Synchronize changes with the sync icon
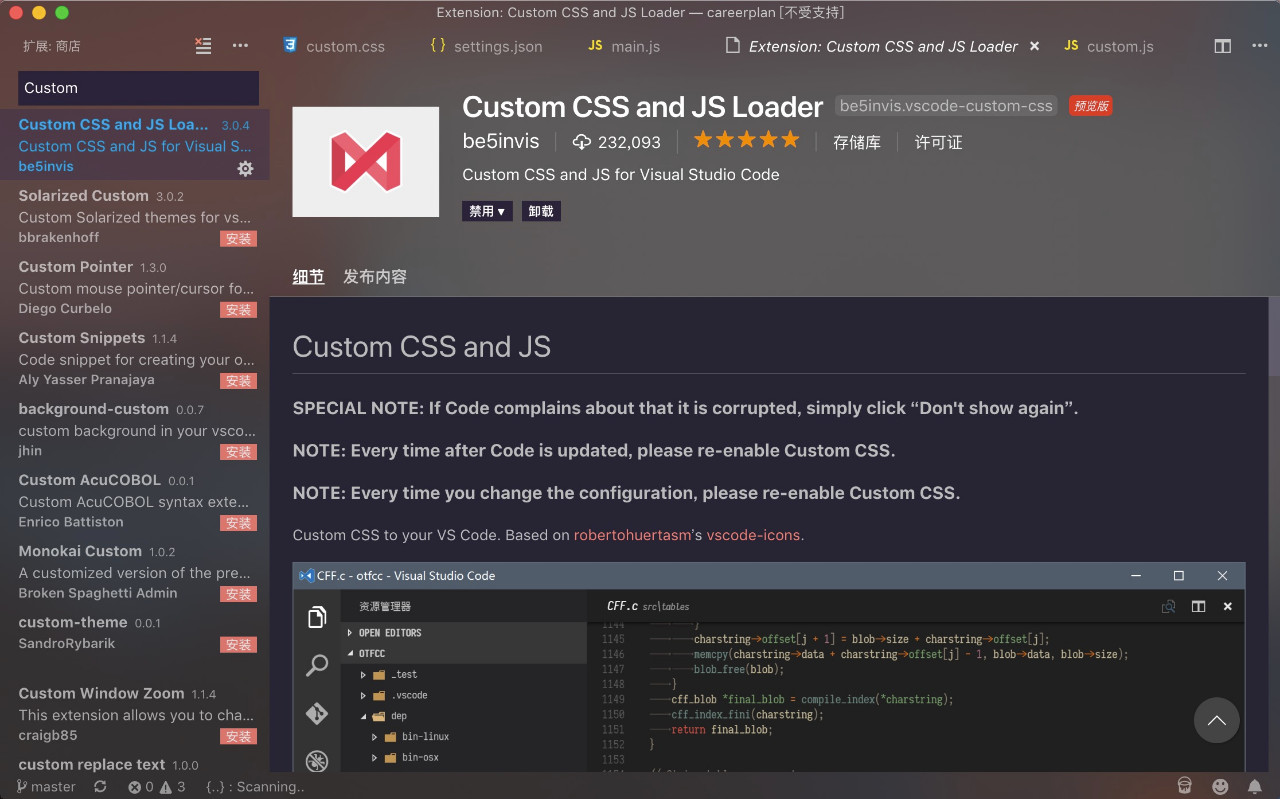 (x=100, y=787)
